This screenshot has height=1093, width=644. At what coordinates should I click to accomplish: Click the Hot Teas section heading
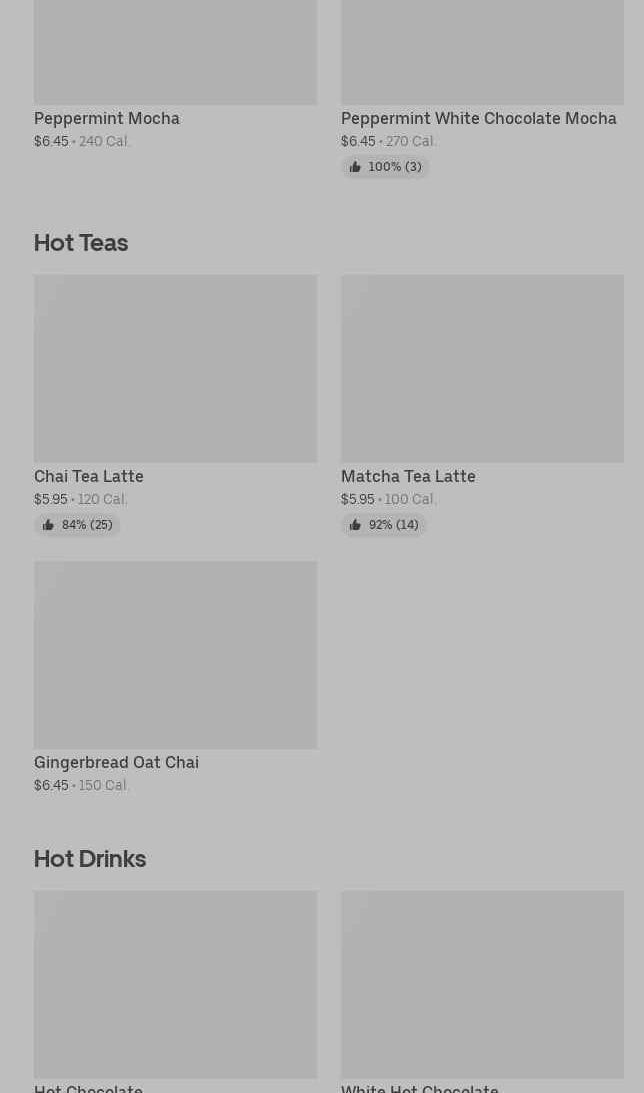(x=81, y=243)
